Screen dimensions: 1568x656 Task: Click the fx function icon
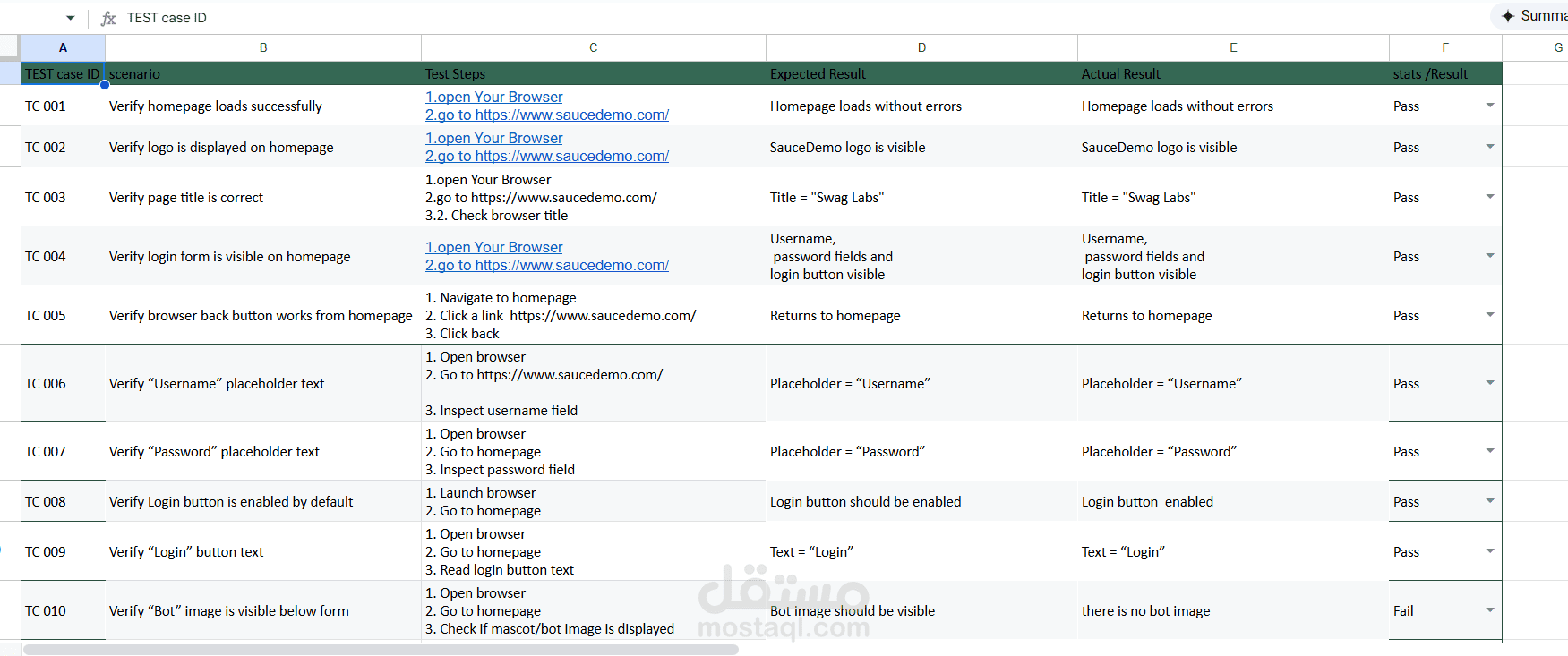point(108,18)
